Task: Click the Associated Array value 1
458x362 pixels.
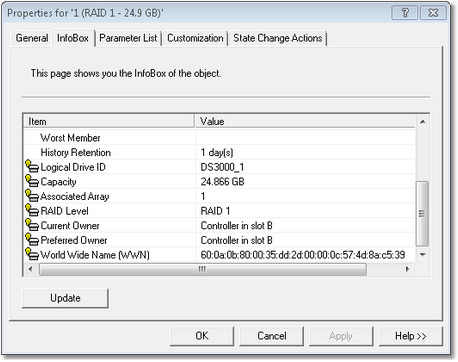Action: pyautogui.click(x=203, y=196)
